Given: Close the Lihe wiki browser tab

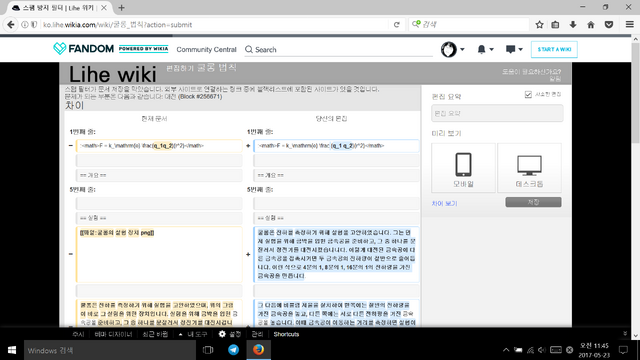Looking at the screenshot, I should point(104,8).
